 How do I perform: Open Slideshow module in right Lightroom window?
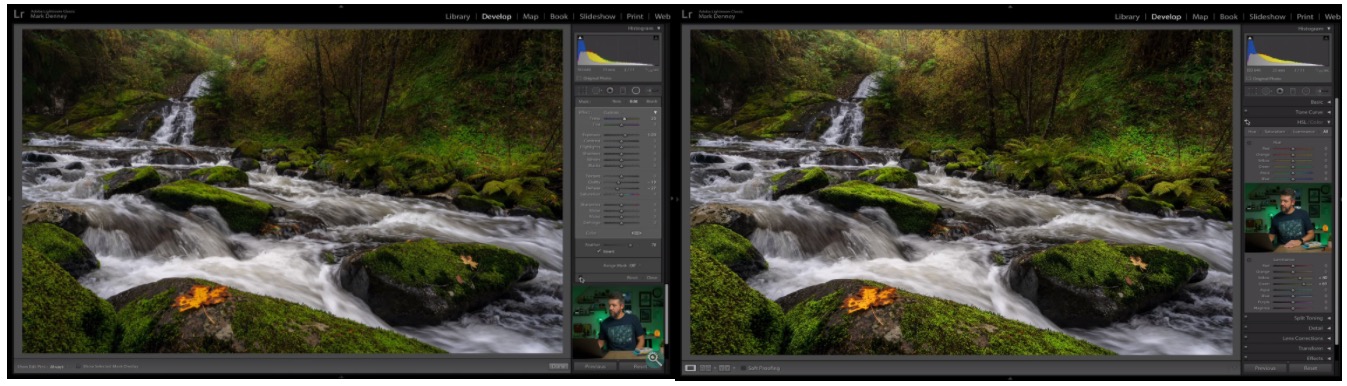pos(1267,17)
